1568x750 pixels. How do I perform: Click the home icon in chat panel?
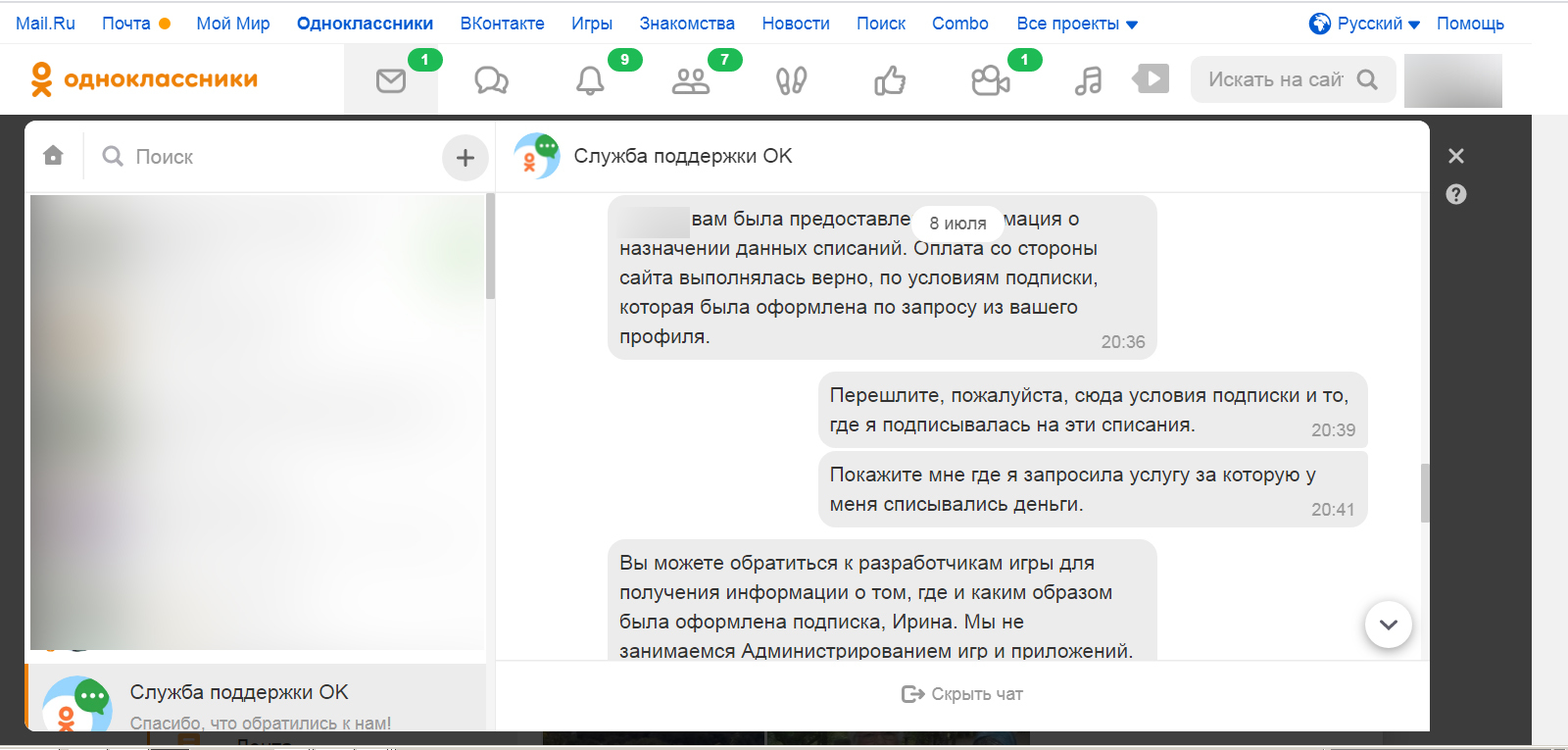(54, 156)
